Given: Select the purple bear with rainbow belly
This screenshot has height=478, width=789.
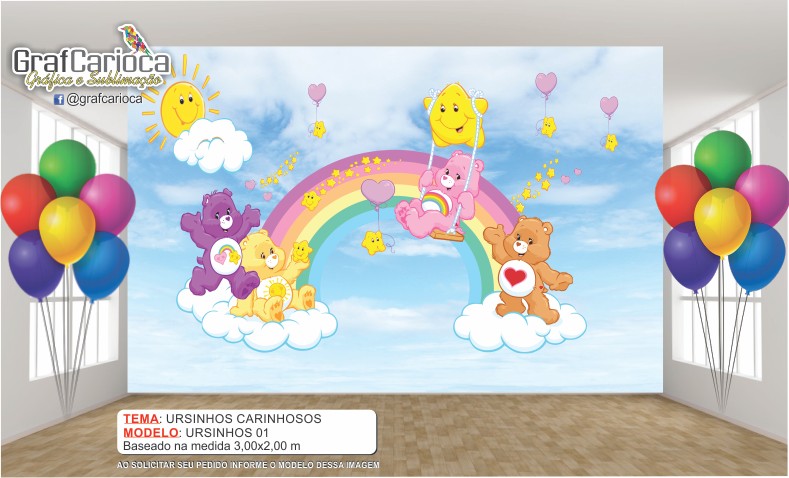Looking at the screenshot, I should tap(212, 241).
